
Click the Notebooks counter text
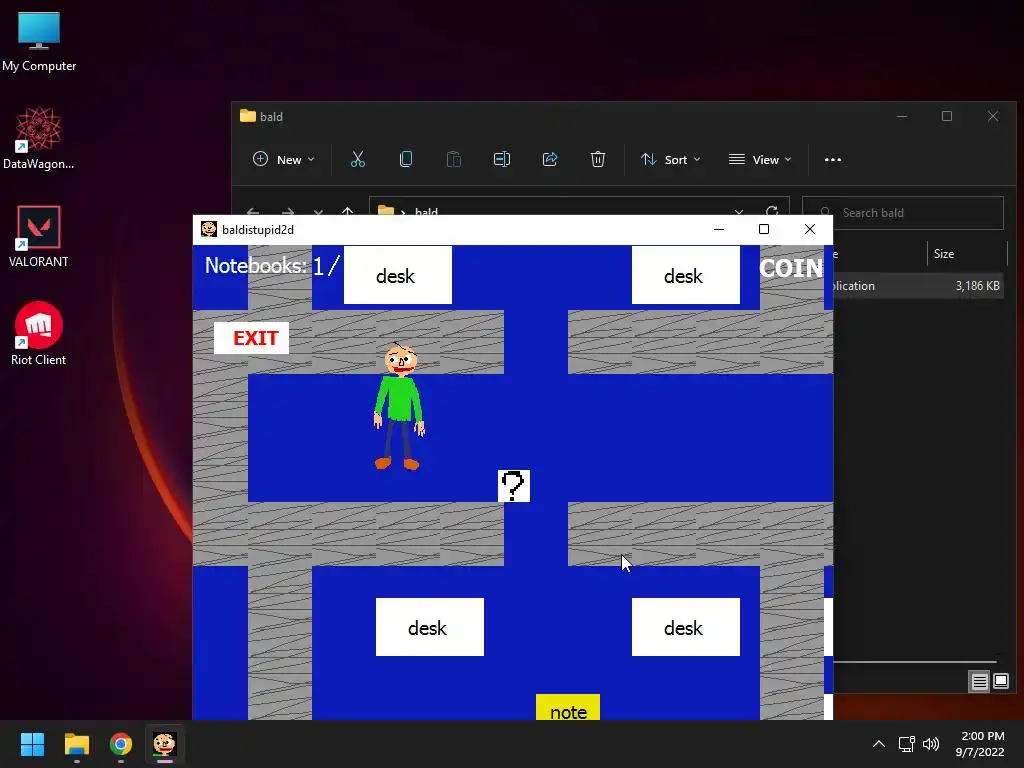coord(272,266)
